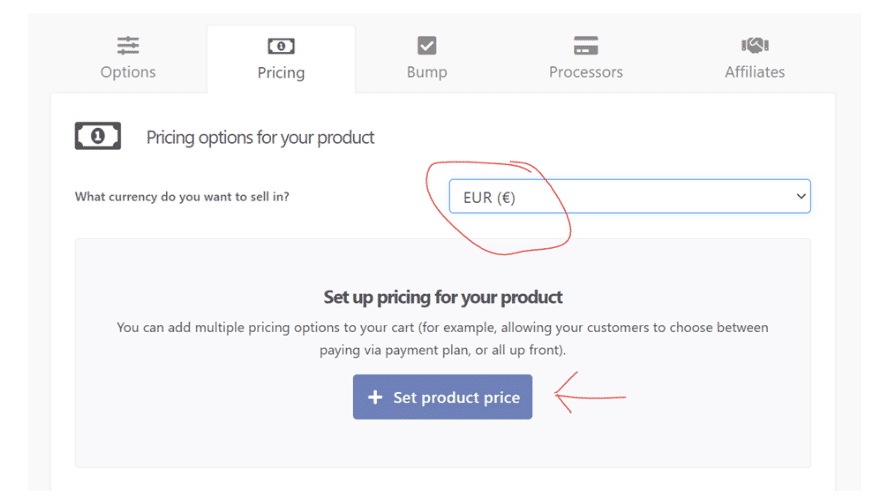Open the EUR (€) currency dropdown

630,197
